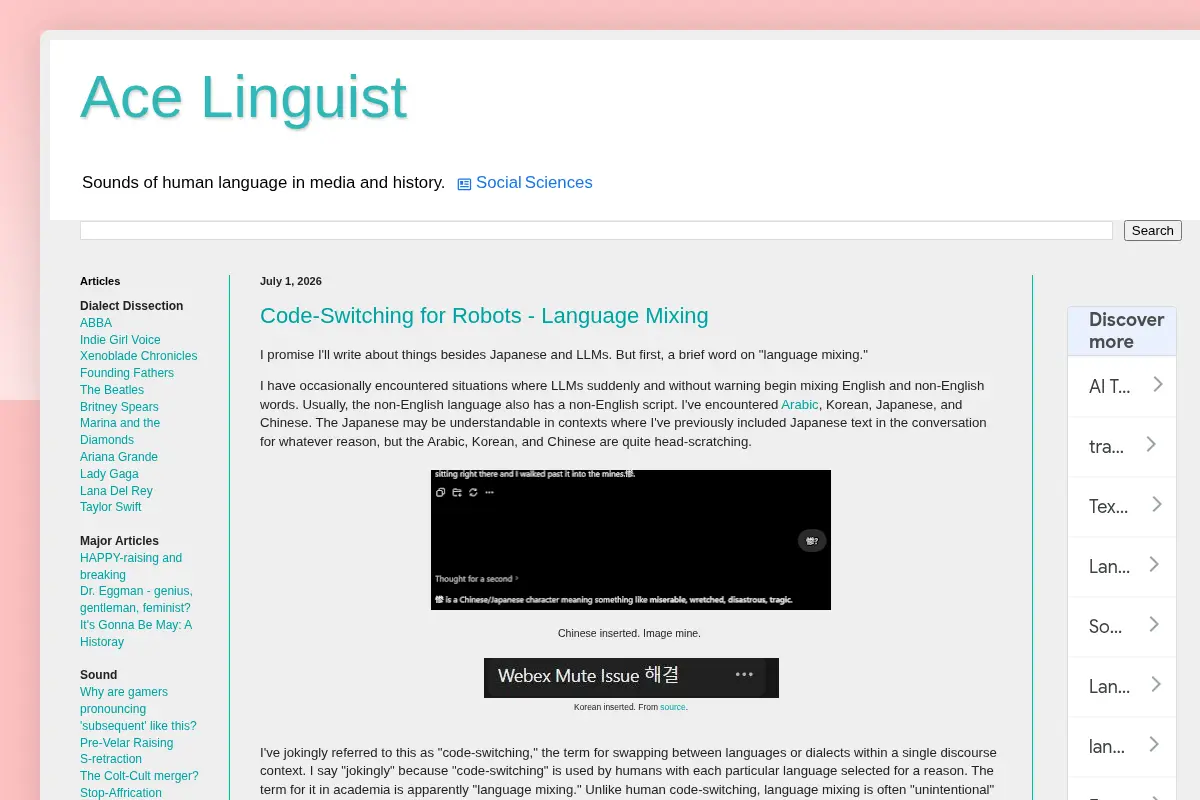Open the Stop-Affrication article
Screen dimensions: 1200x800
pos(121,793)
